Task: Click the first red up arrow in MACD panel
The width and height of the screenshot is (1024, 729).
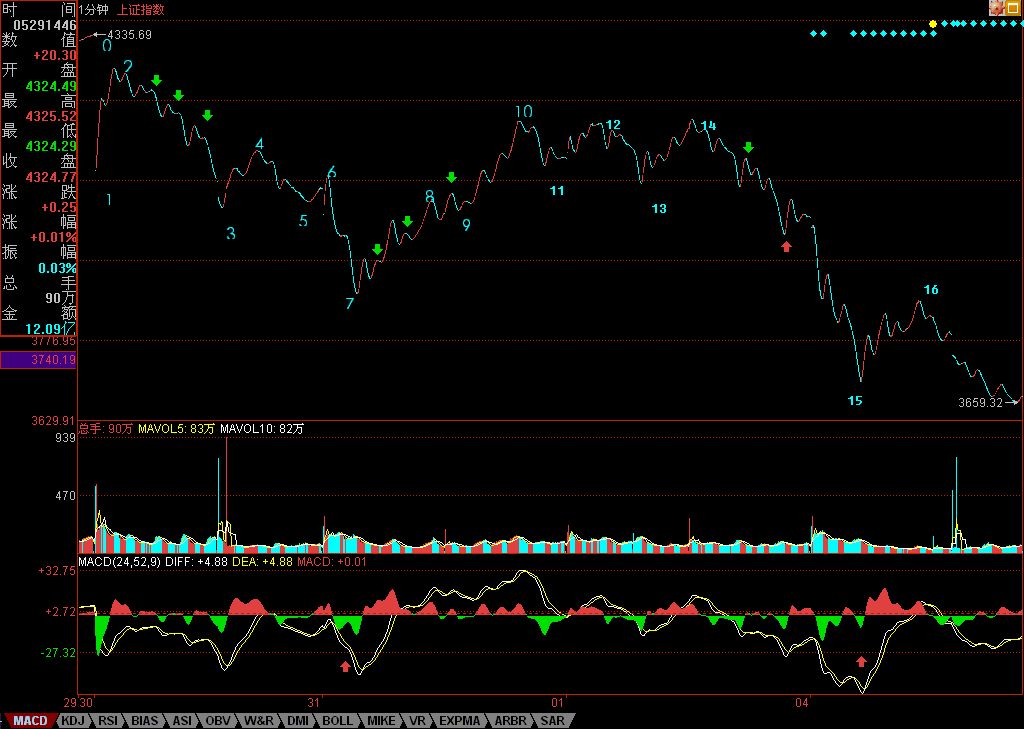Action: [x=345, y=665]
